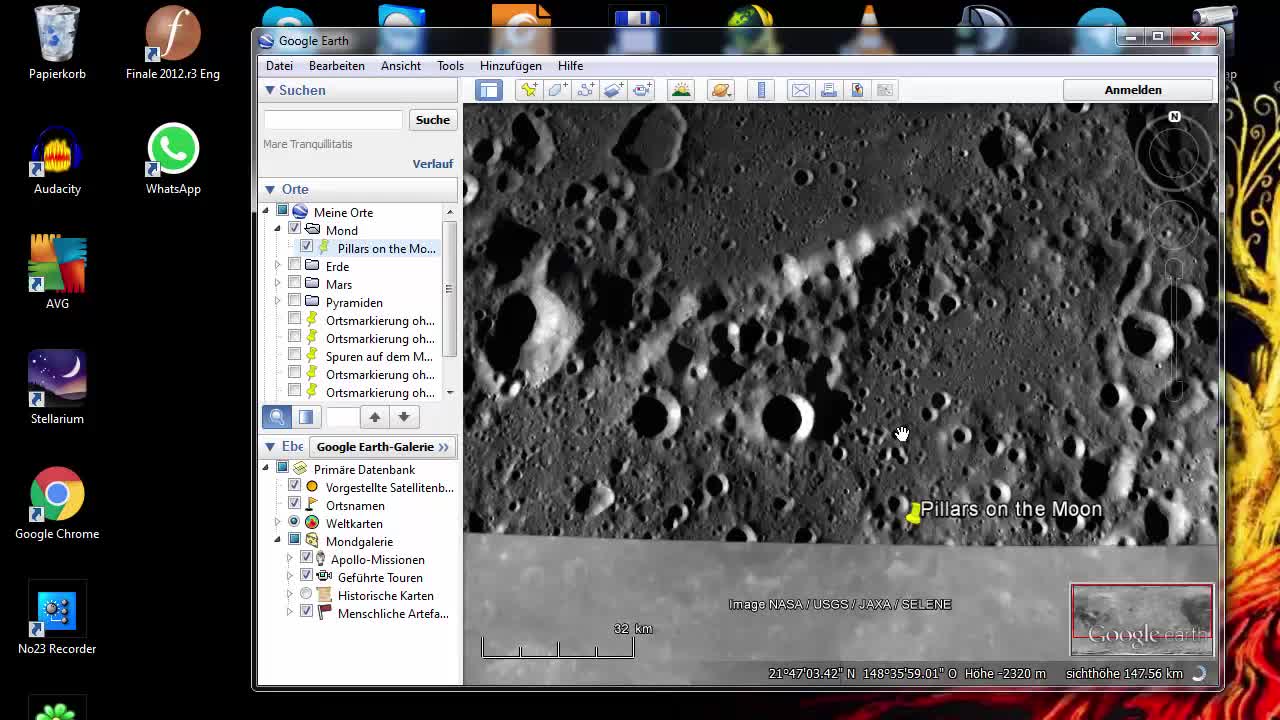Uncheck Pillars on the Mo... placemark checkbox

coord(306,247)
